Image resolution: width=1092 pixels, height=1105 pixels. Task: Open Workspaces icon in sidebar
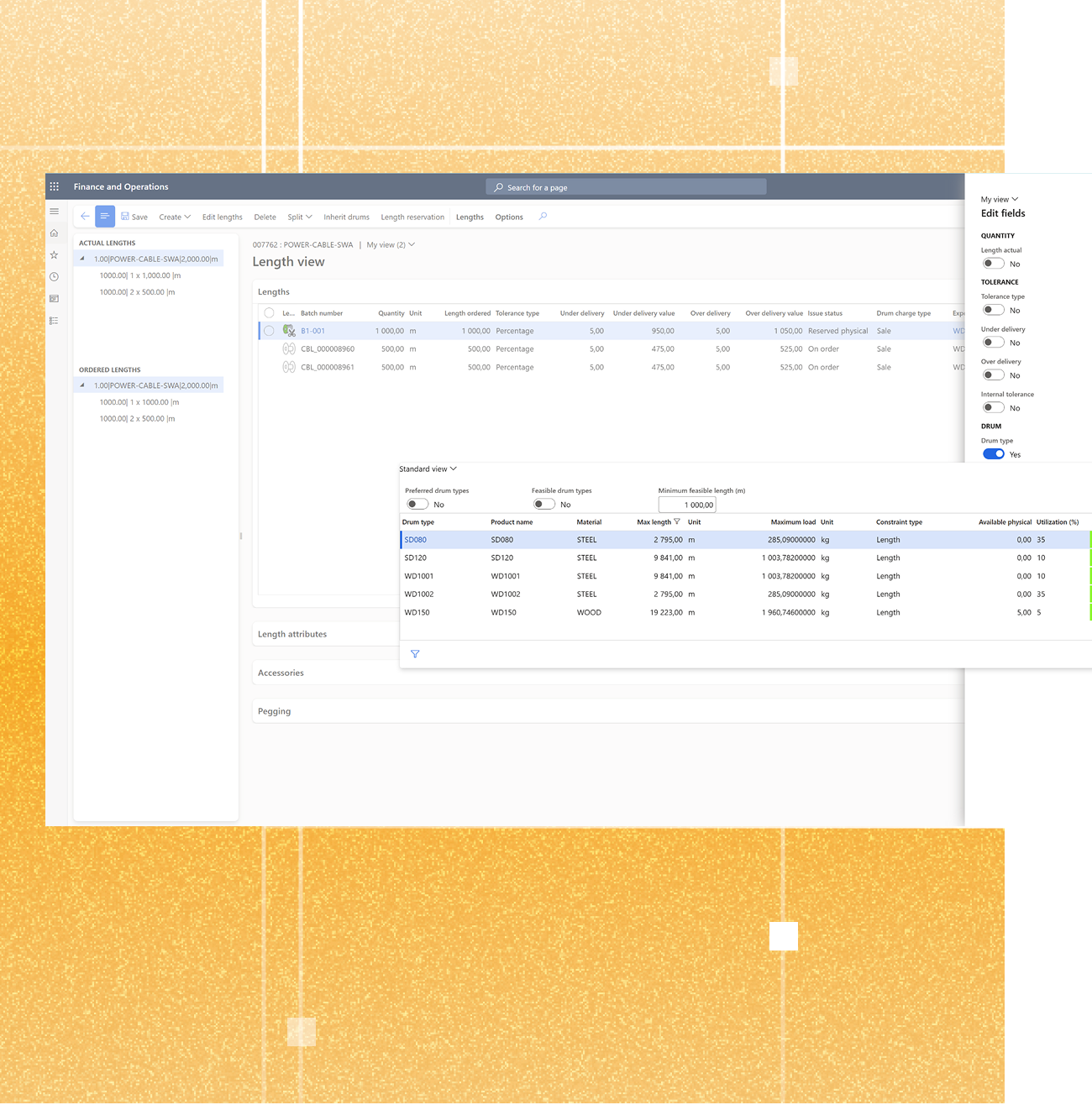(55, 299)
